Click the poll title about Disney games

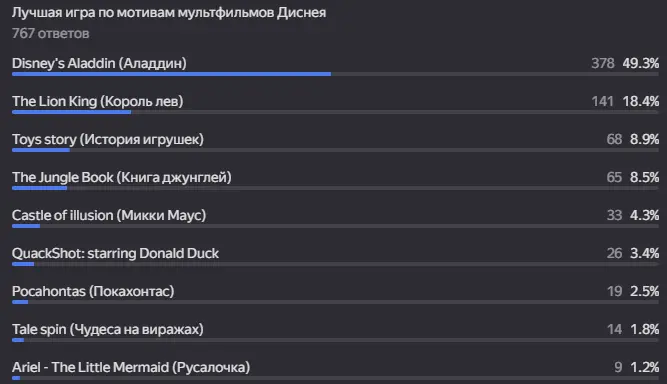[x=169, y=13]
